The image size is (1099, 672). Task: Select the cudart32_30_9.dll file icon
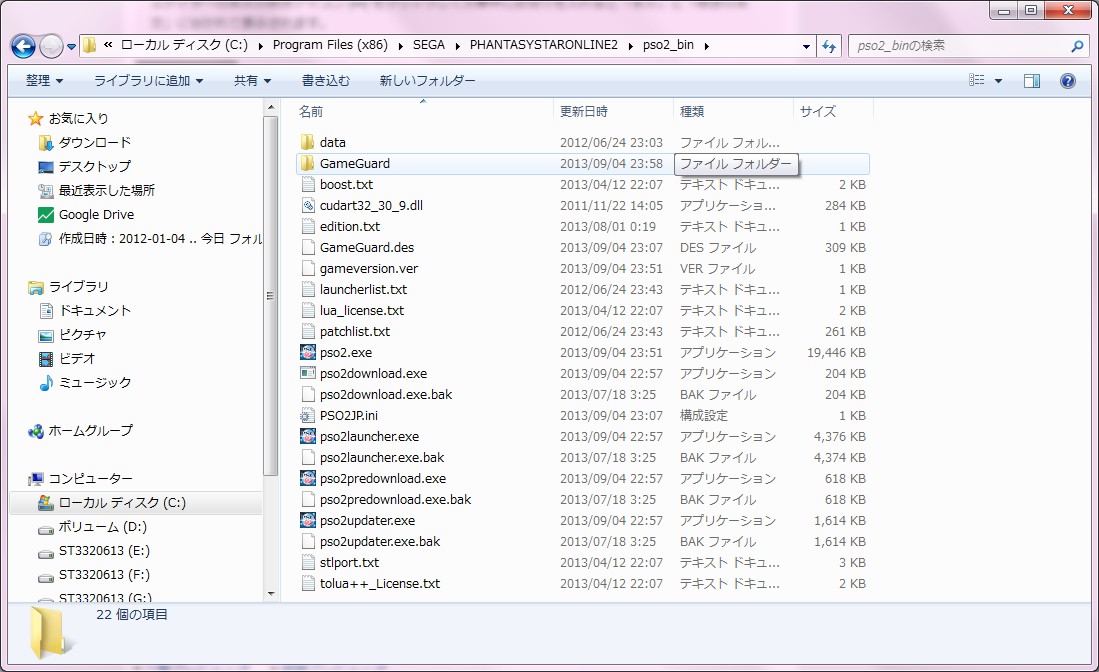[x=307, y=205]
